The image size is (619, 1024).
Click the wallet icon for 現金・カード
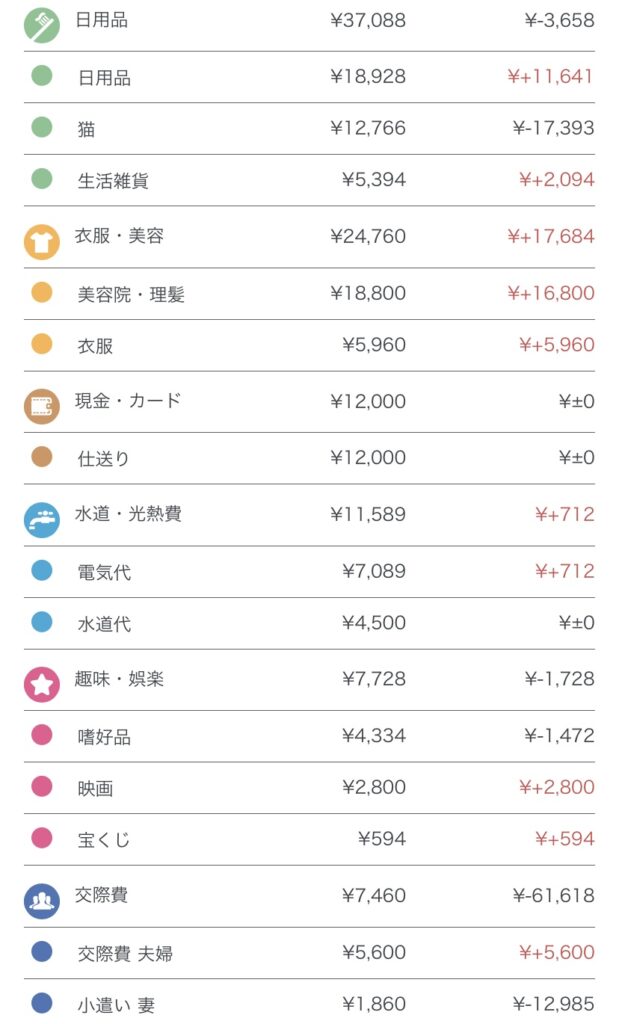click(x=41, y=405)
